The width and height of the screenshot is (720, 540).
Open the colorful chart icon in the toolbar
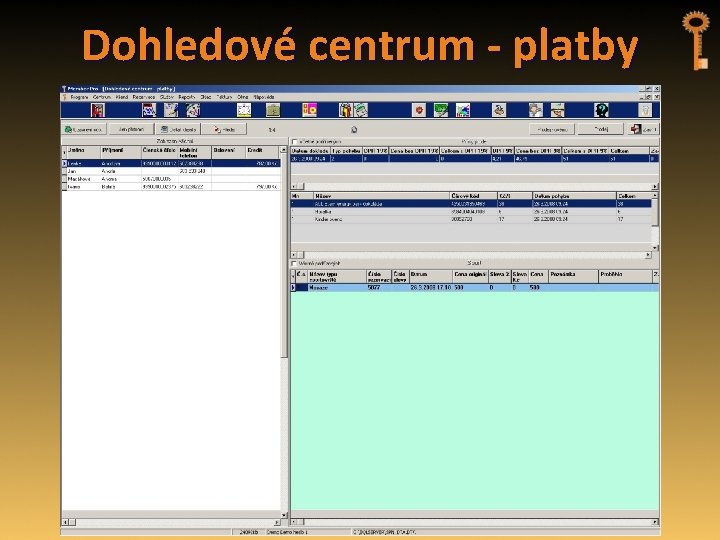463,110
